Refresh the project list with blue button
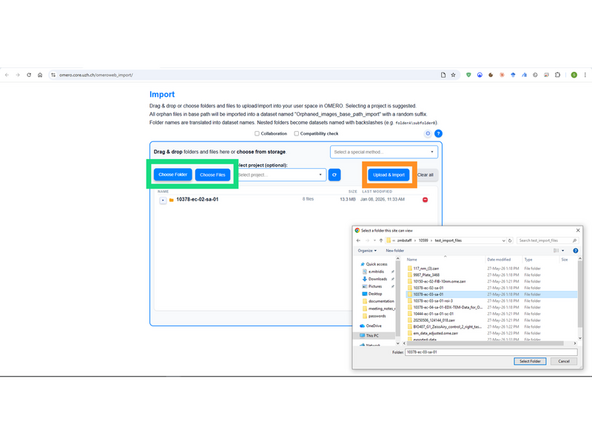This screenshot has height=444, width=592. (x=335, y=175)
